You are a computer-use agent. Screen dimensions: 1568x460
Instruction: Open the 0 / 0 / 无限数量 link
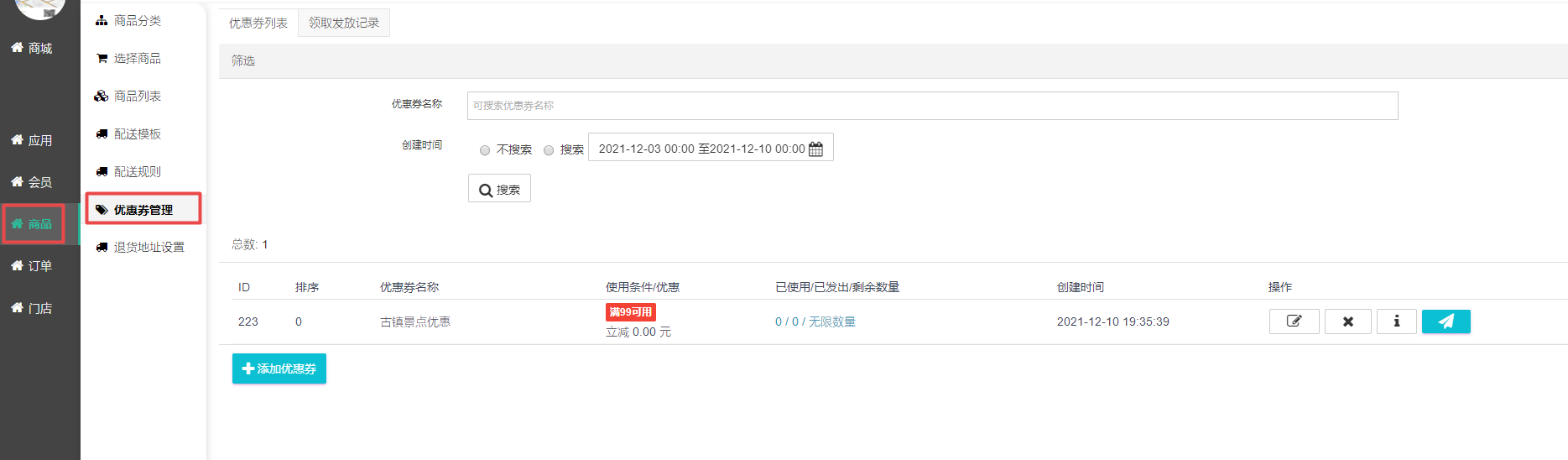[x=815, y=321]
